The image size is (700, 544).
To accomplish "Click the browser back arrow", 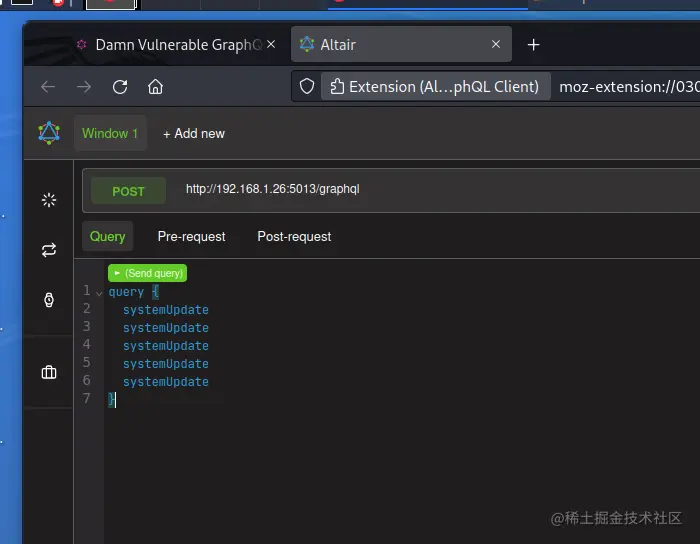I will [x=48, y=87].
